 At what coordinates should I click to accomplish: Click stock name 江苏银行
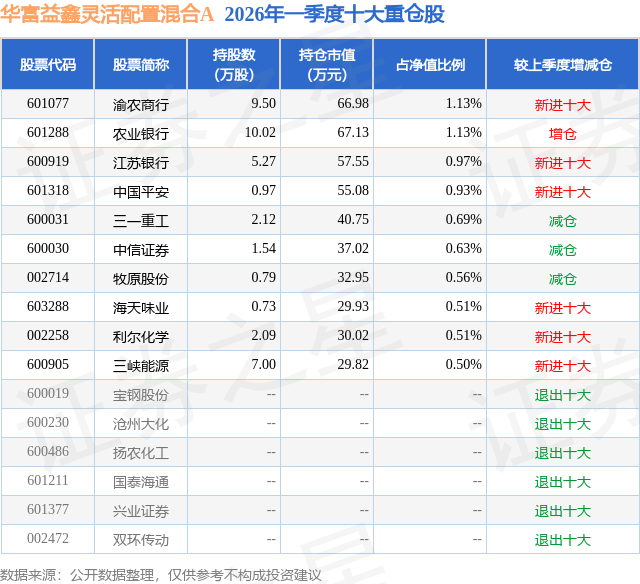click(141, 163)
